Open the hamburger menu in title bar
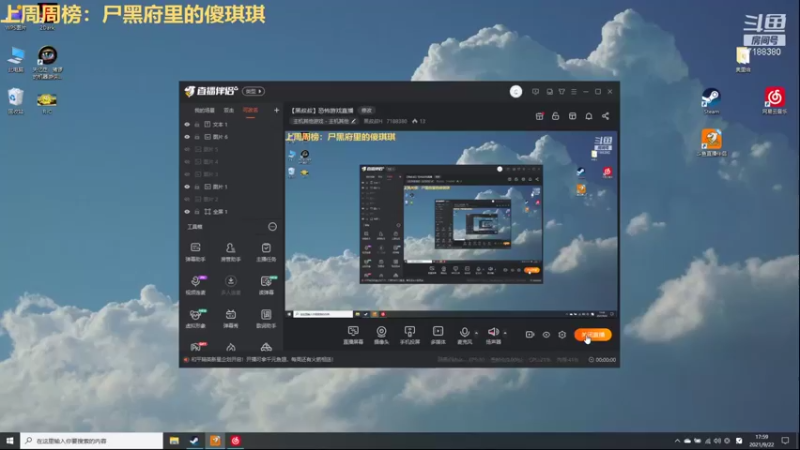Image resolution: width=800 pixels, height=450 pixels. (574, 92)
